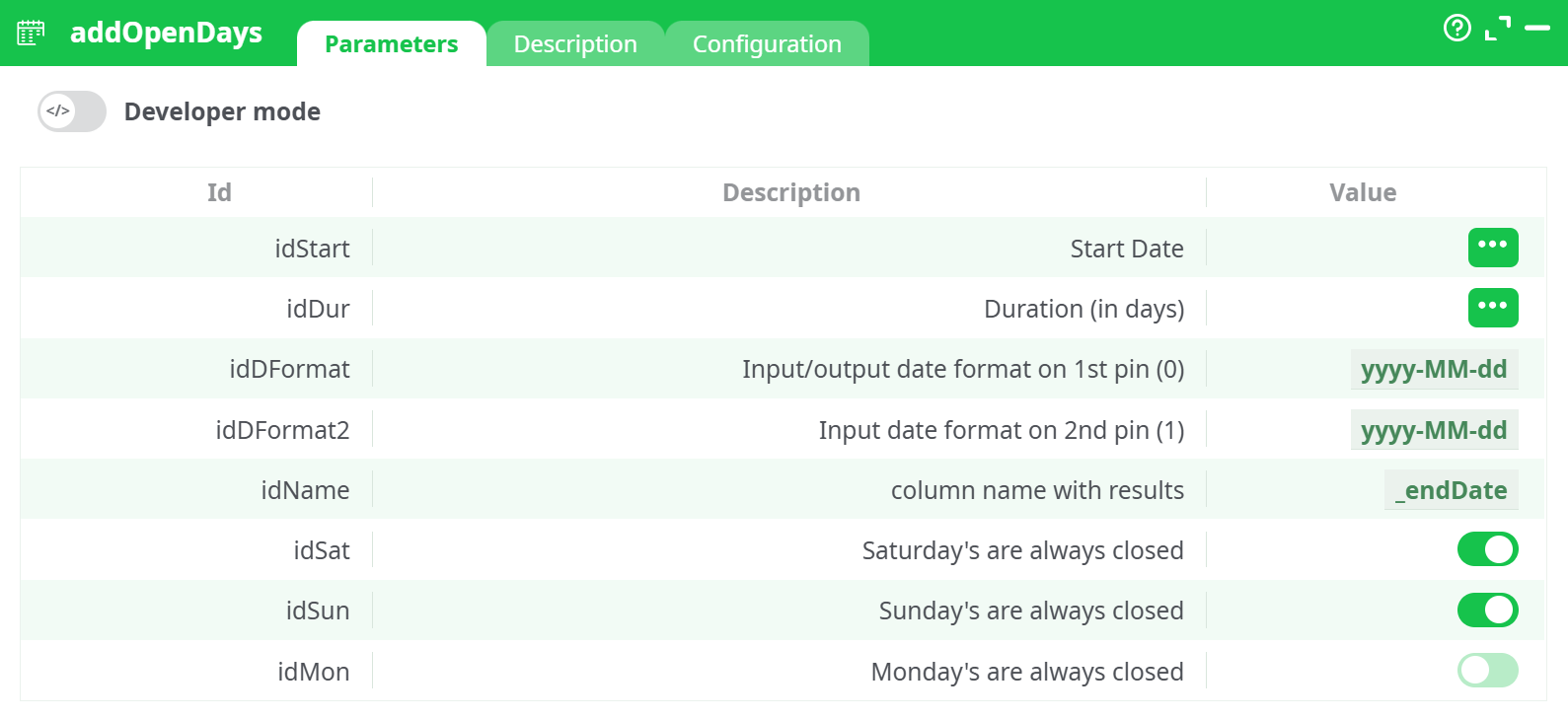Image resolution: width=1568 pixels, height=719 pixels.
Task: Select the Parameters tab
Action: 391,44
